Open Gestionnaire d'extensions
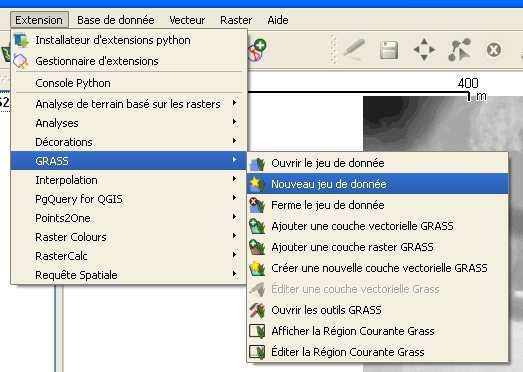Viewport: 523px width, 372px height. 129,61
